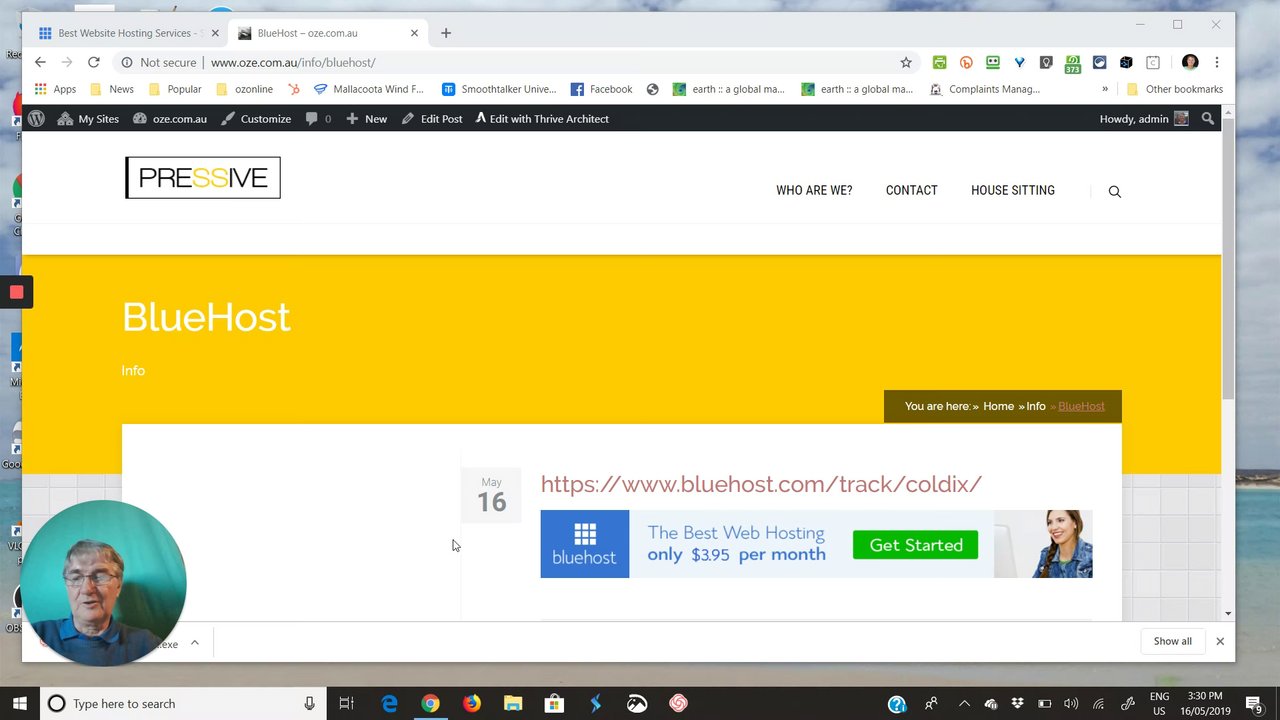Click Edit Post in admin bar
This screenshot has height=720, width=1280.
click(432, 118)
